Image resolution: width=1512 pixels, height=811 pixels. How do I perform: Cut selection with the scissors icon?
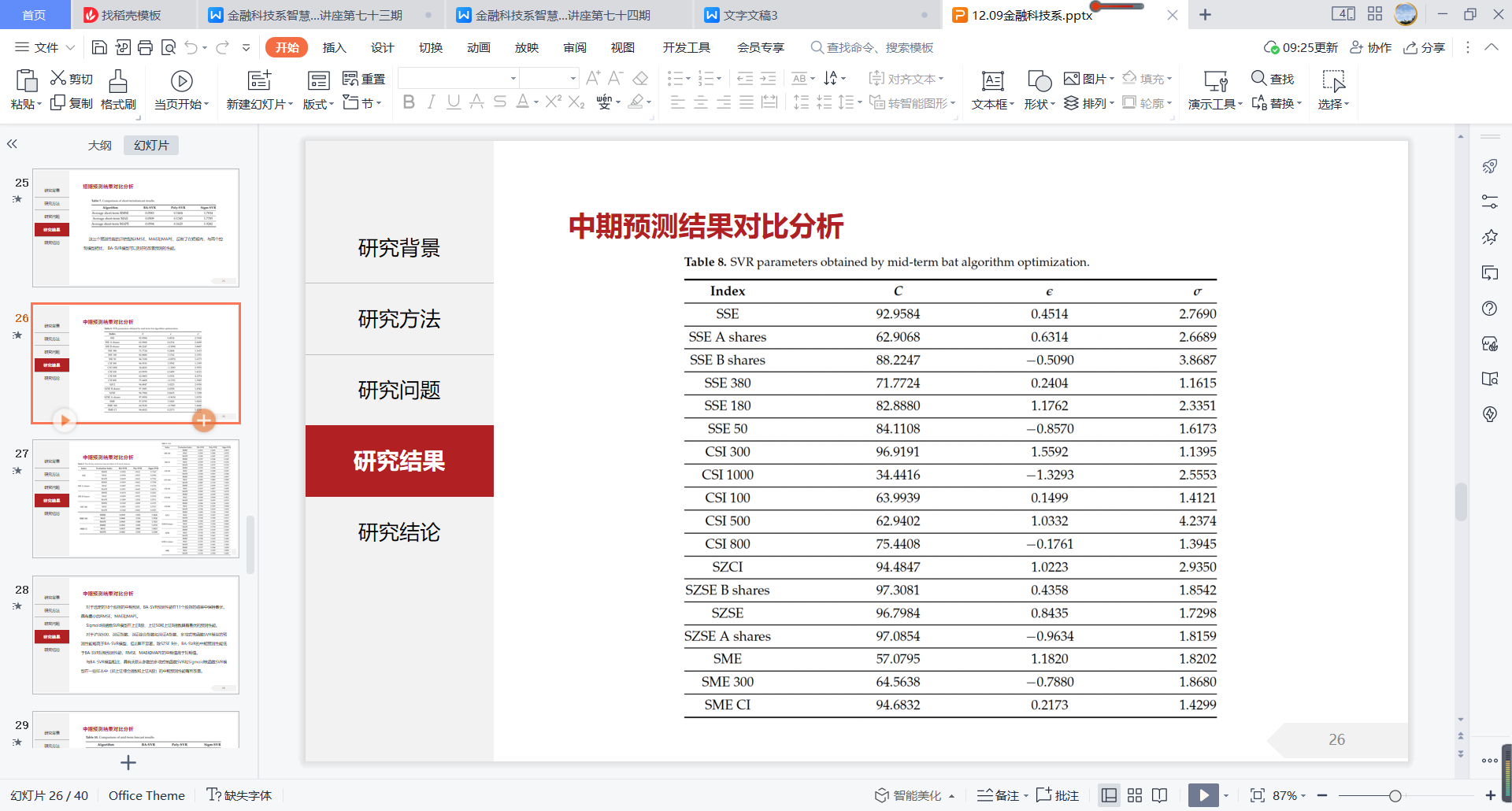click(x=58, y=78)
